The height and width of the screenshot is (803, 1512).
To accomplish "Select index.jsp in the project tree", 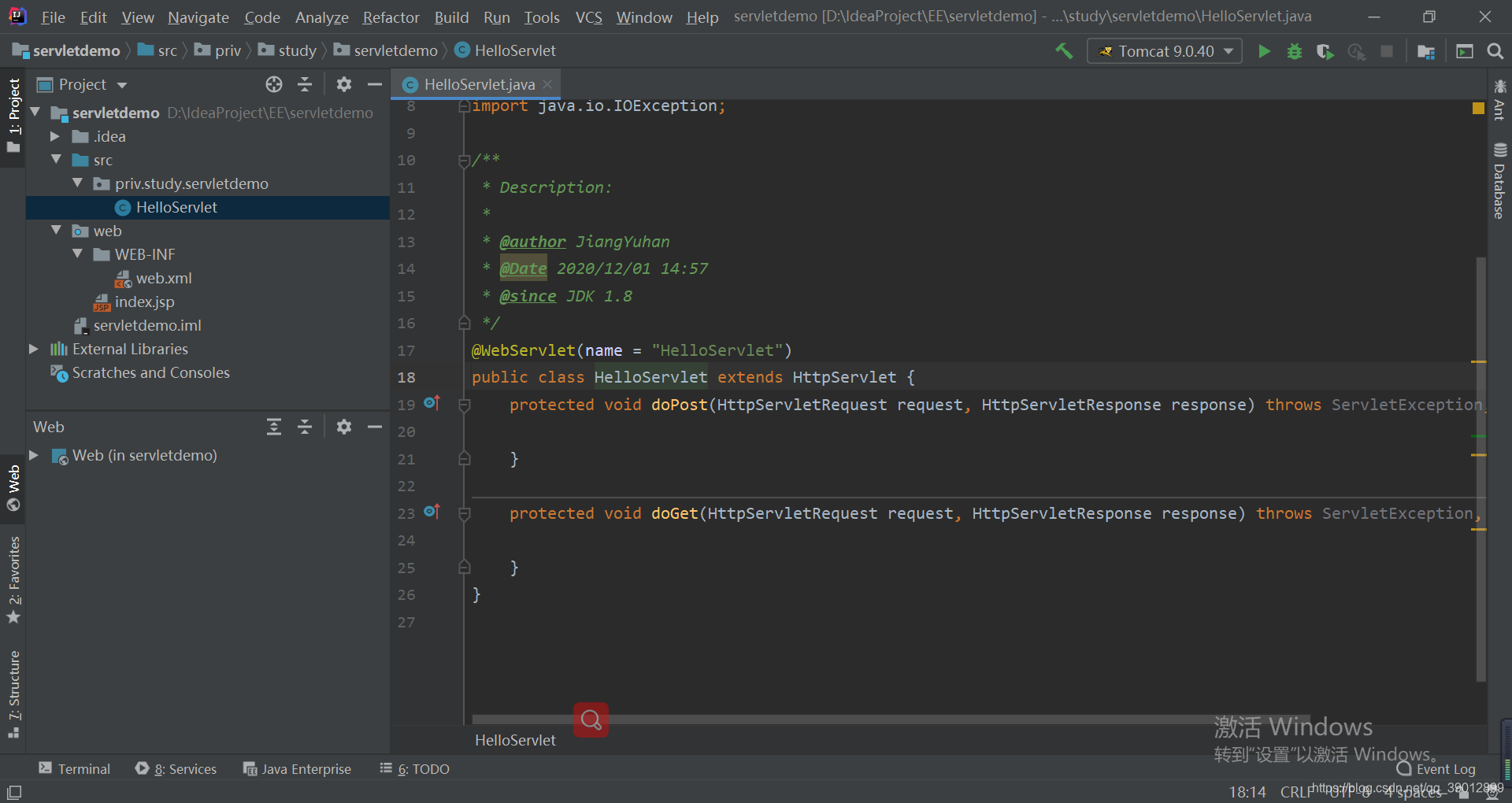I will coord(144,302).
